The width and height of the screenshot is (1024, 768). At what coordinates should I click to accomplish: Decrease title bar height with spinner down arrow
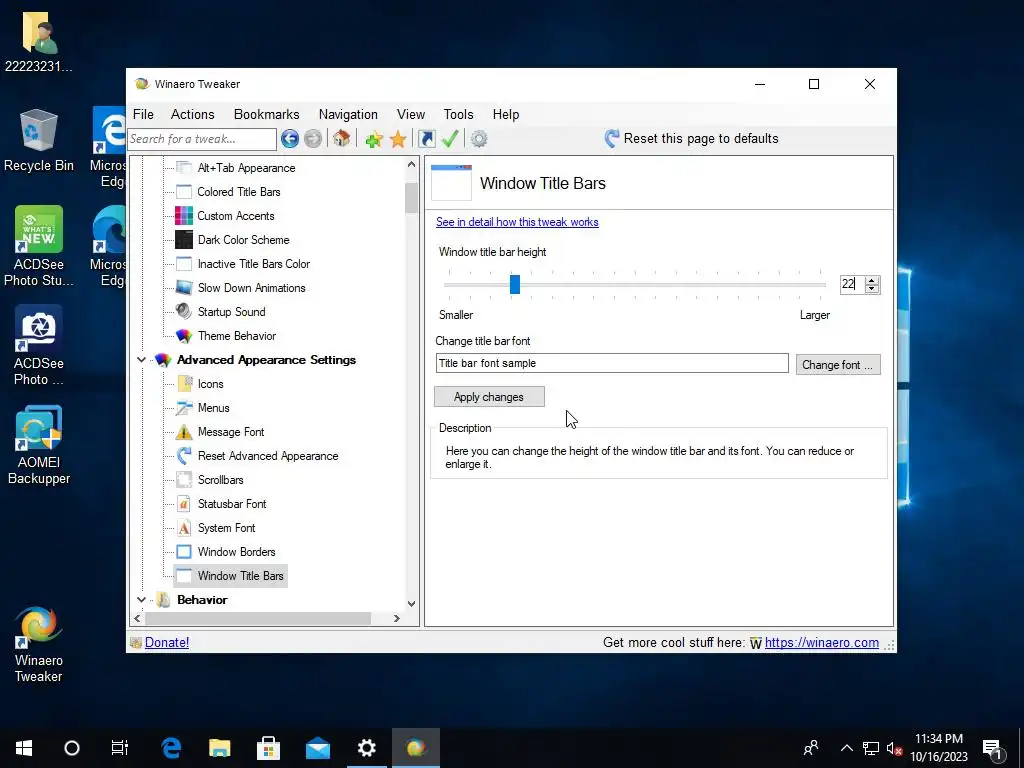(x=872, y=289)
